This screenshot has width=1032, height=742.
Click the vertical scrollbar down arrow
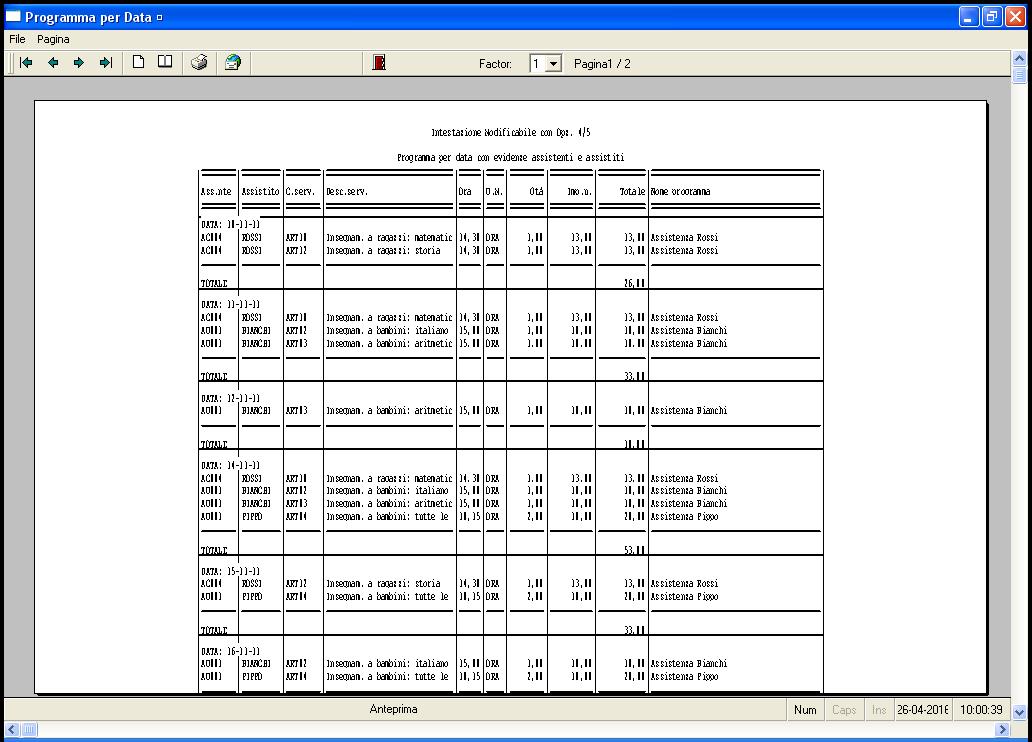1019,712
